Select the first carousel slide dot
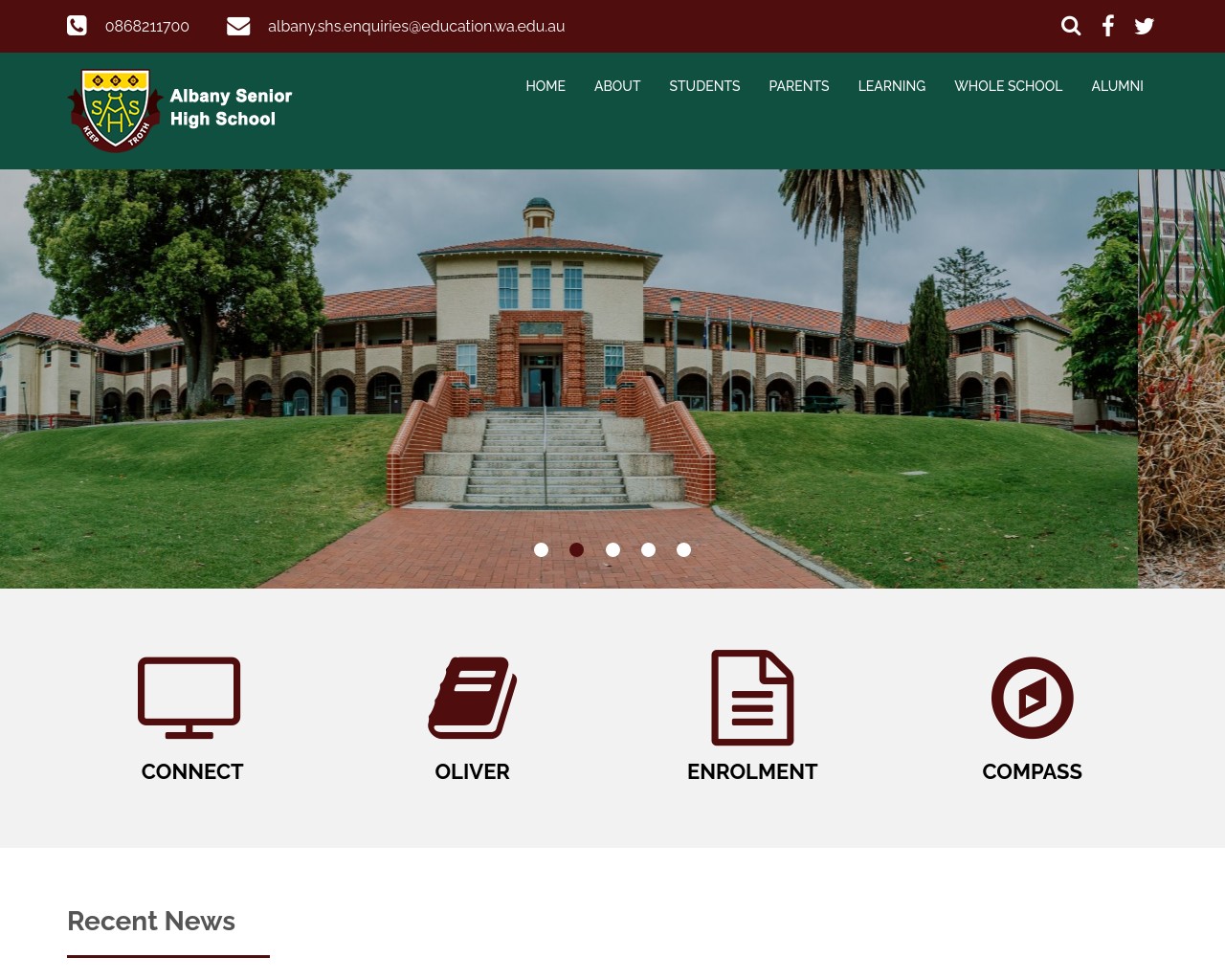1225x980 pixels. [541, 549]
